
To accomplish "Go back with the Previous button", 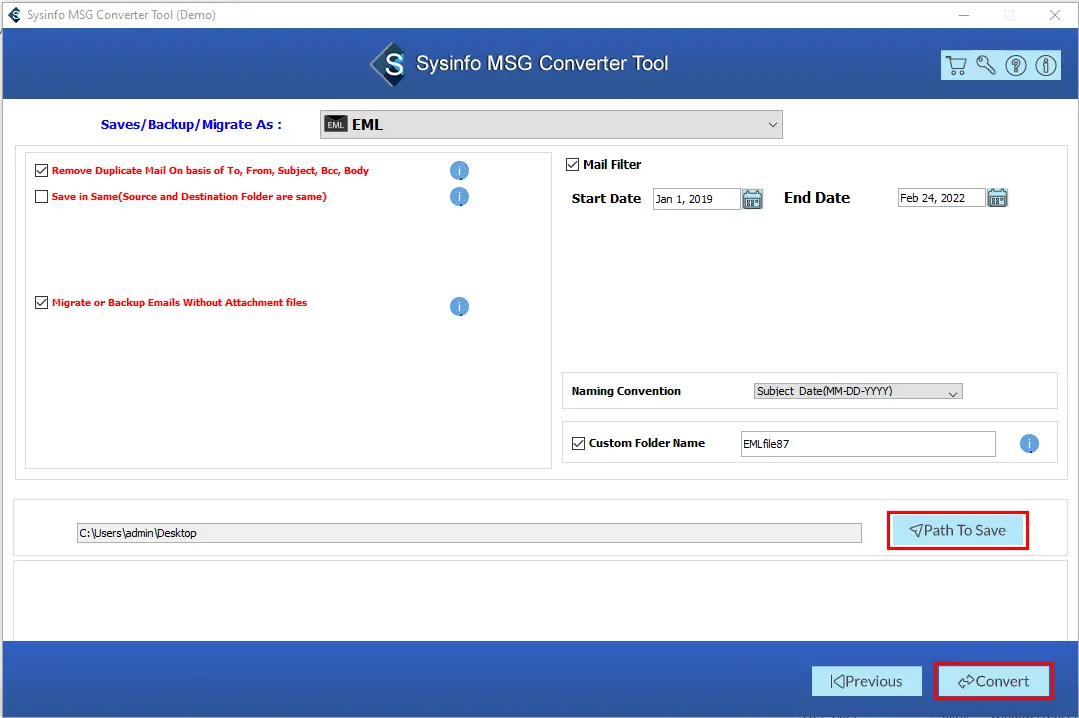I will [866, 682].
